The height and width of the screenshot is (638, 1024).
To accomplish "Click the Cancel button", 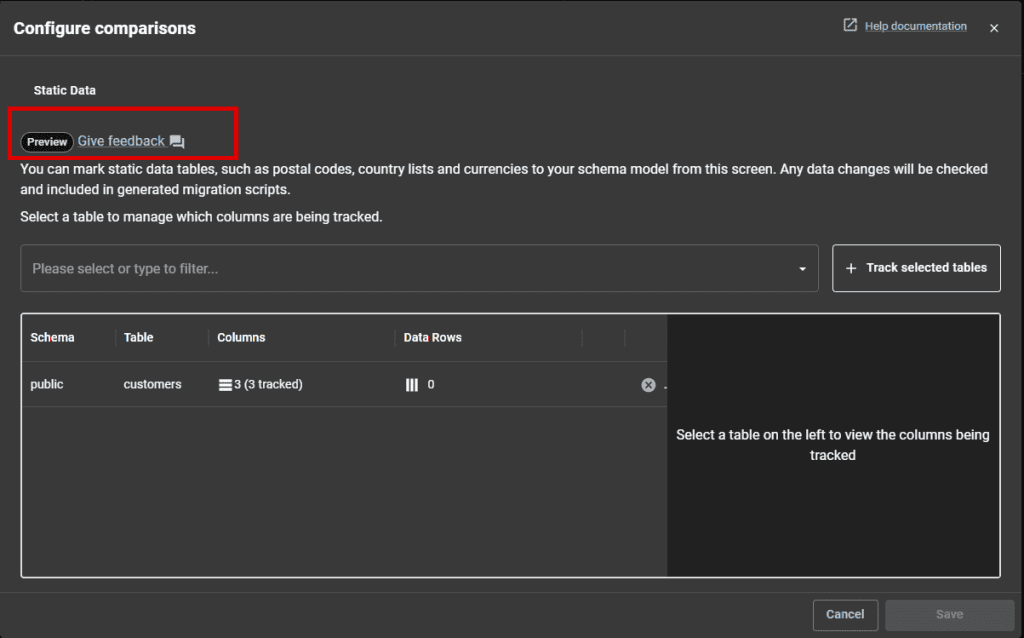I will coord(845,614).
